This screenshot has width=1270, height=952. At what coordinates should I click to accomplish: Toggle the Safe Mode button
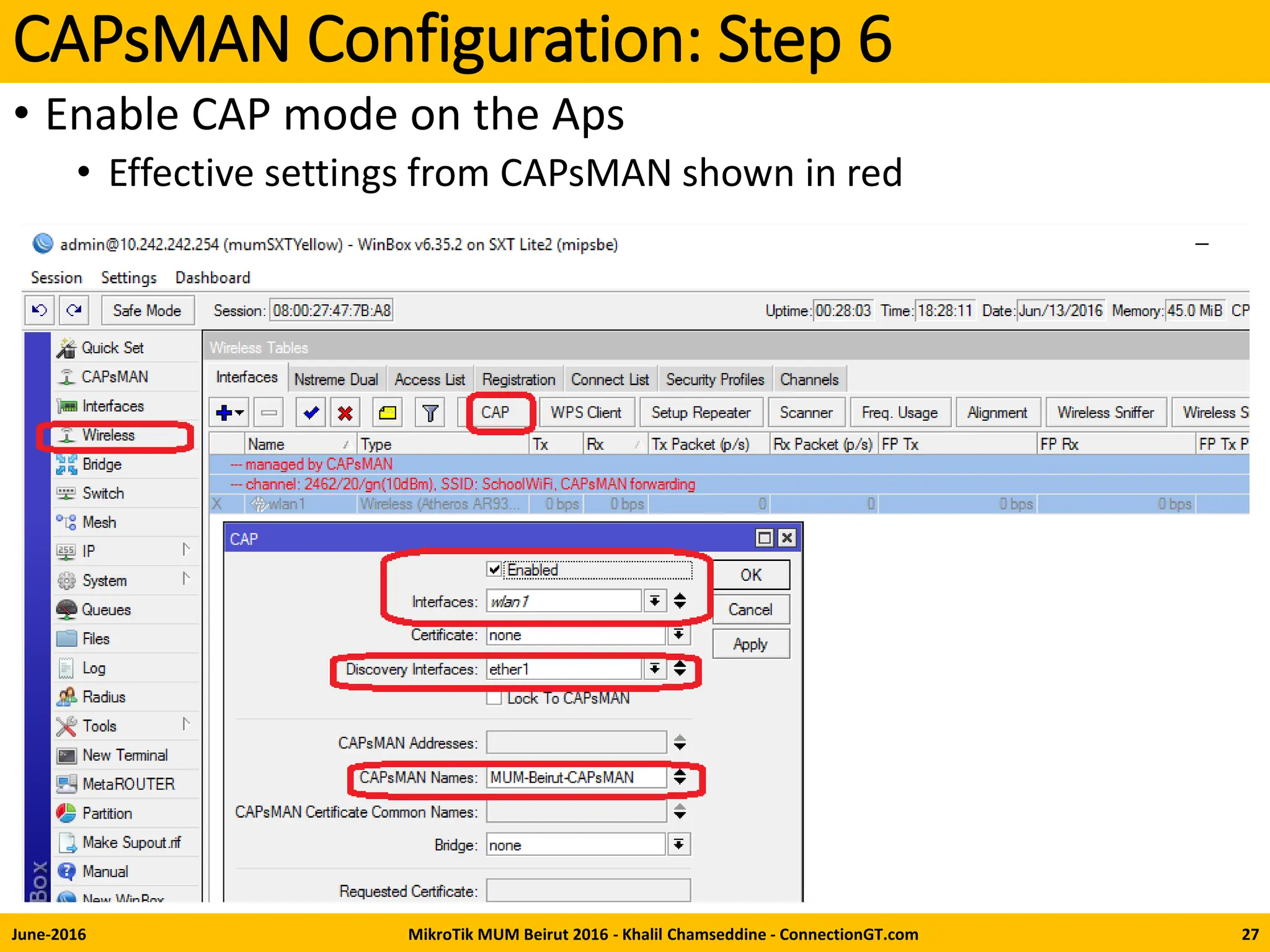click(147, 311)
